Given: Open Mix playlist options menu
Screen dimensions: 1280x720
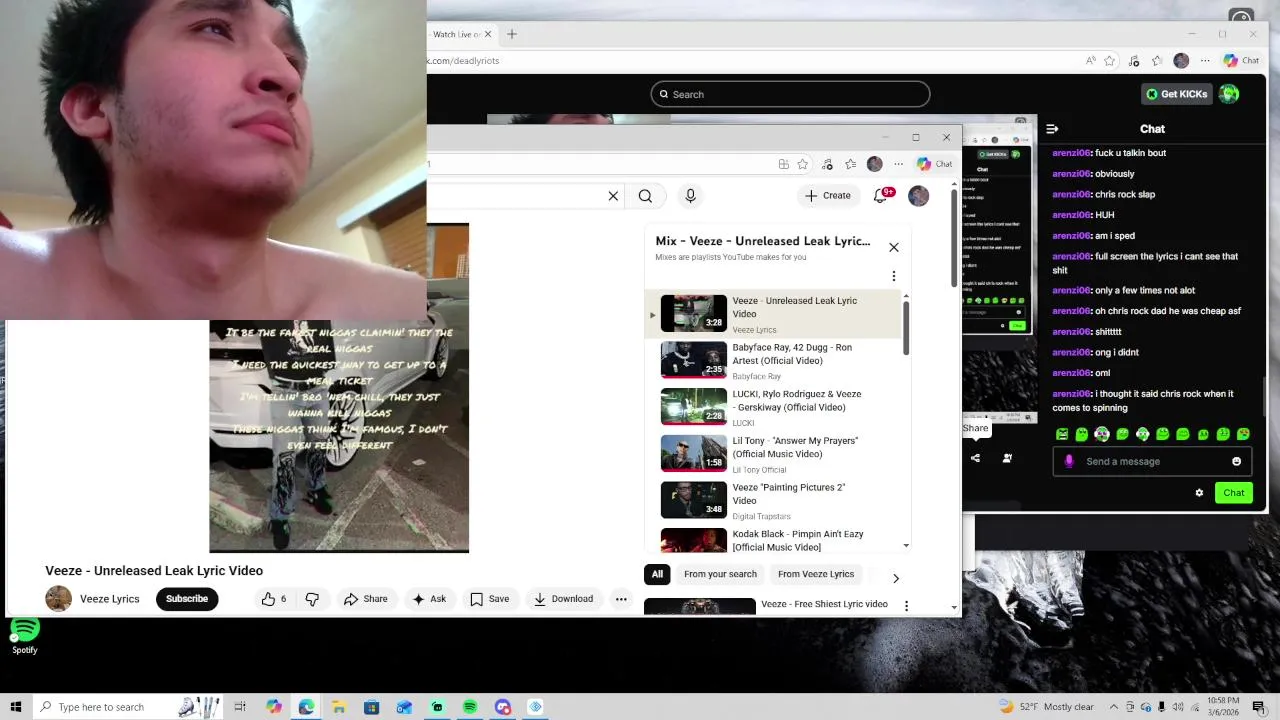Looking at the screenshot, I should pyautogui.click(x=894, y=276).
